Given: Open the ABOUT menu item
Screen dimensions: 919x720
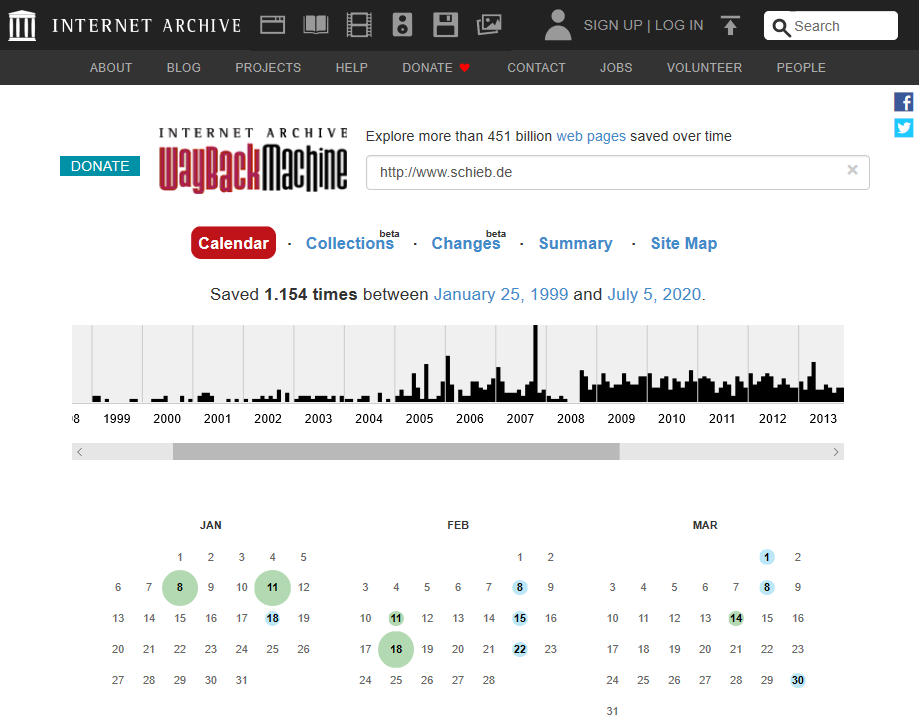Looking at the screenshot, I should [111, 67].
